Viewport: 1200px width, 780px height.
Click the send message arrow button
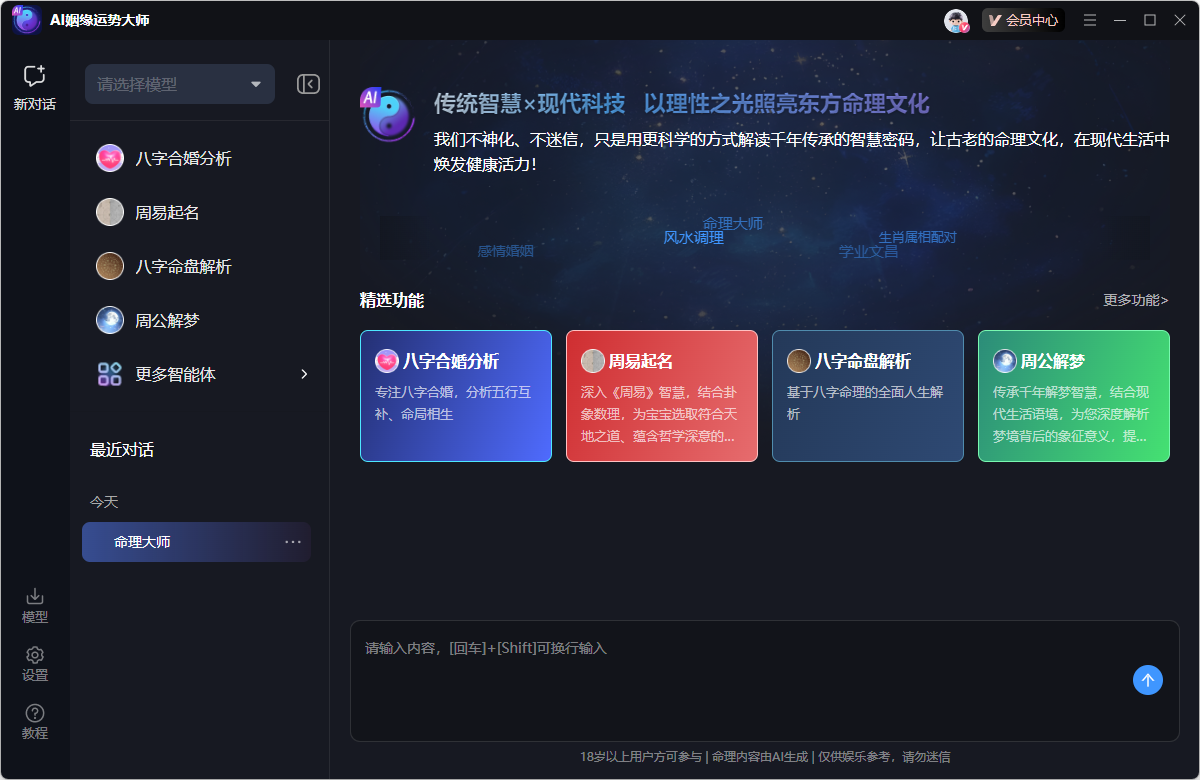tap(1148, 680)
